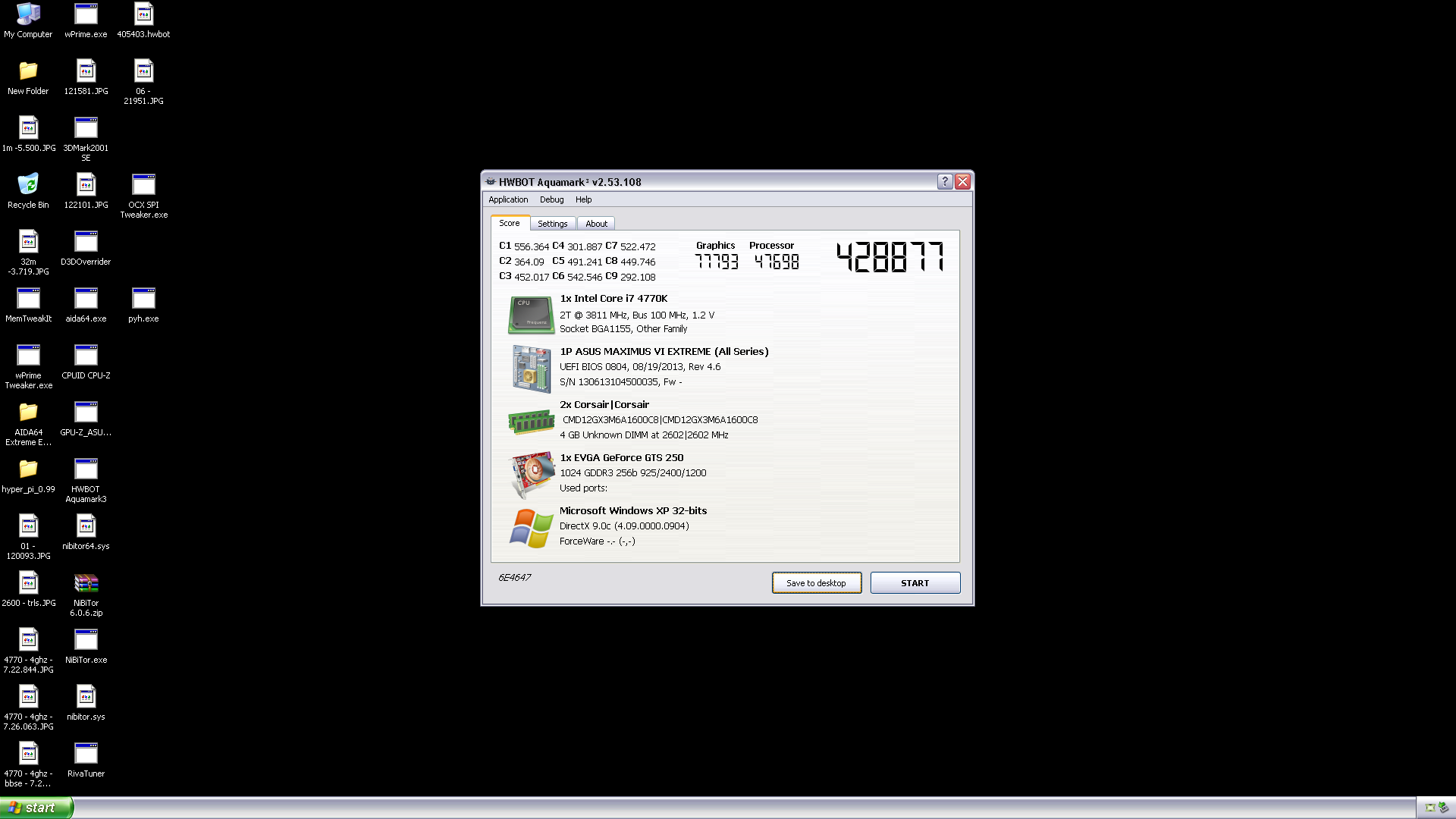Click the graphics card icon in Aquamark
This screenshot has width=1456, height=819.
point(532,475)
